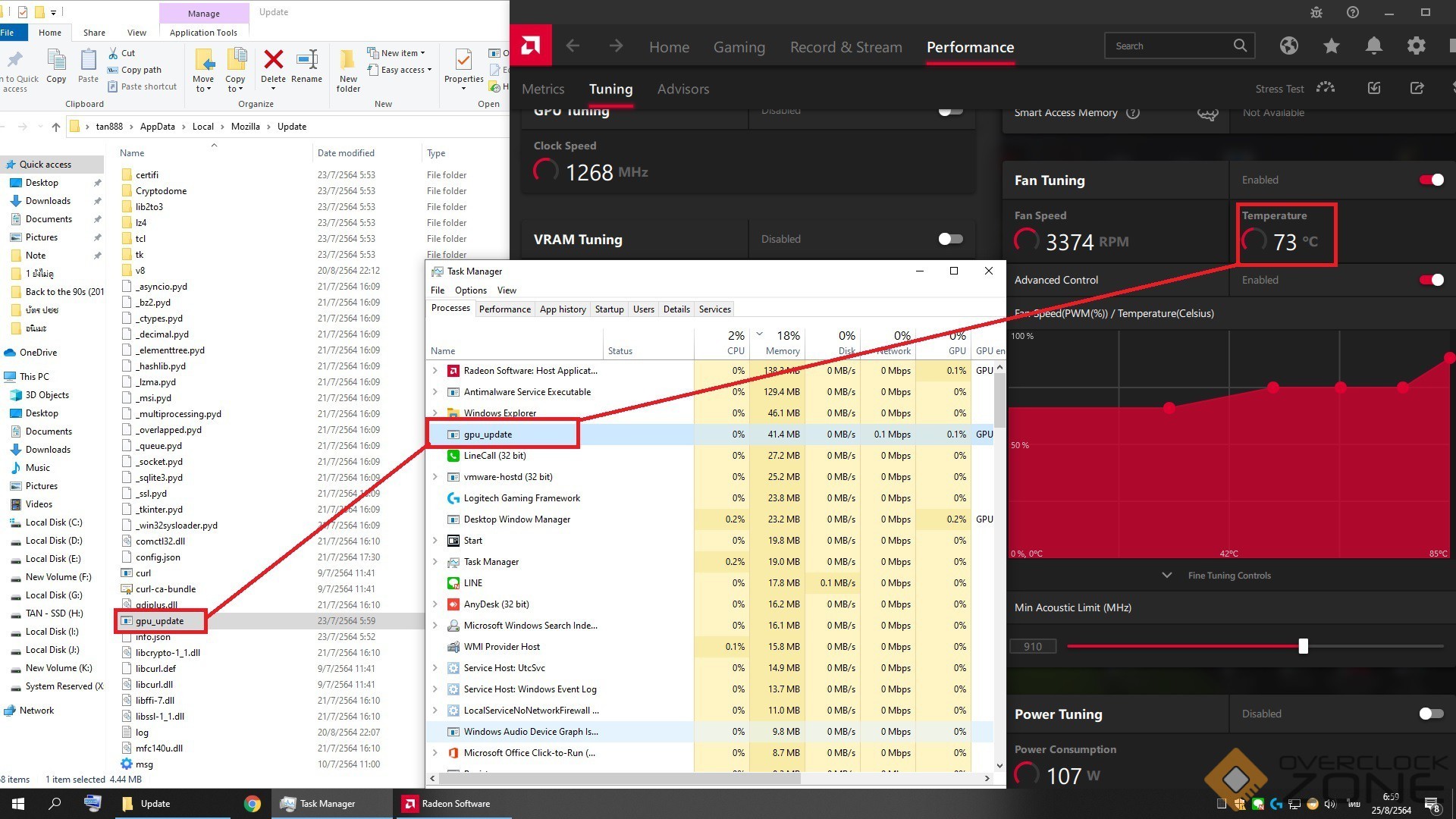Select fan curve point at 85°C
Screen dimensions: 1456x819
coord(1449,358)
